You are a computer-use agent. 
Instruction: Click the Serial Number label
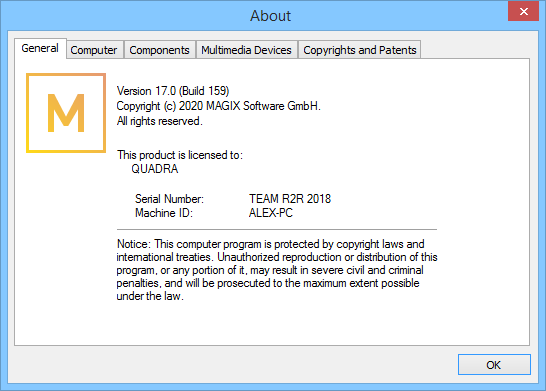(169, 199)
